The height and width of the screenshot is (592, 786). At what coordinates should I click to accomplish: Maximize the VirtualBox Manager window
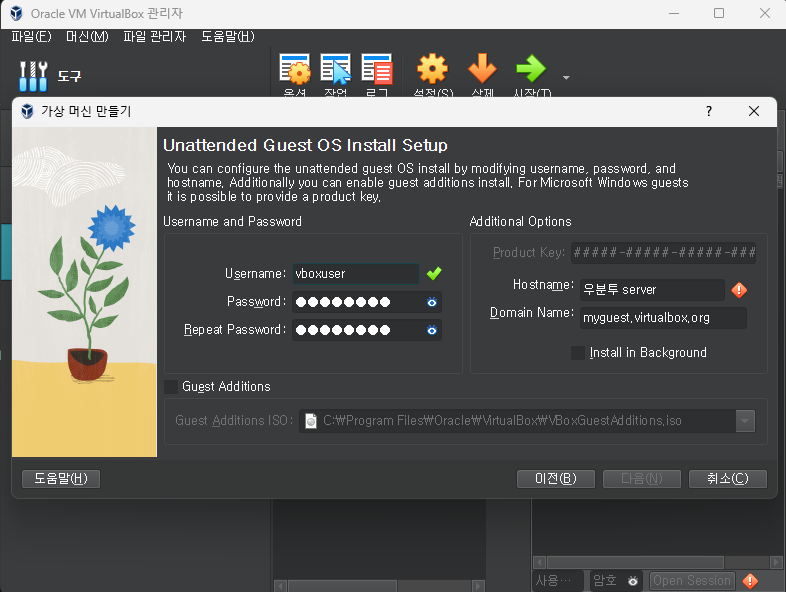tap(719, 14)
